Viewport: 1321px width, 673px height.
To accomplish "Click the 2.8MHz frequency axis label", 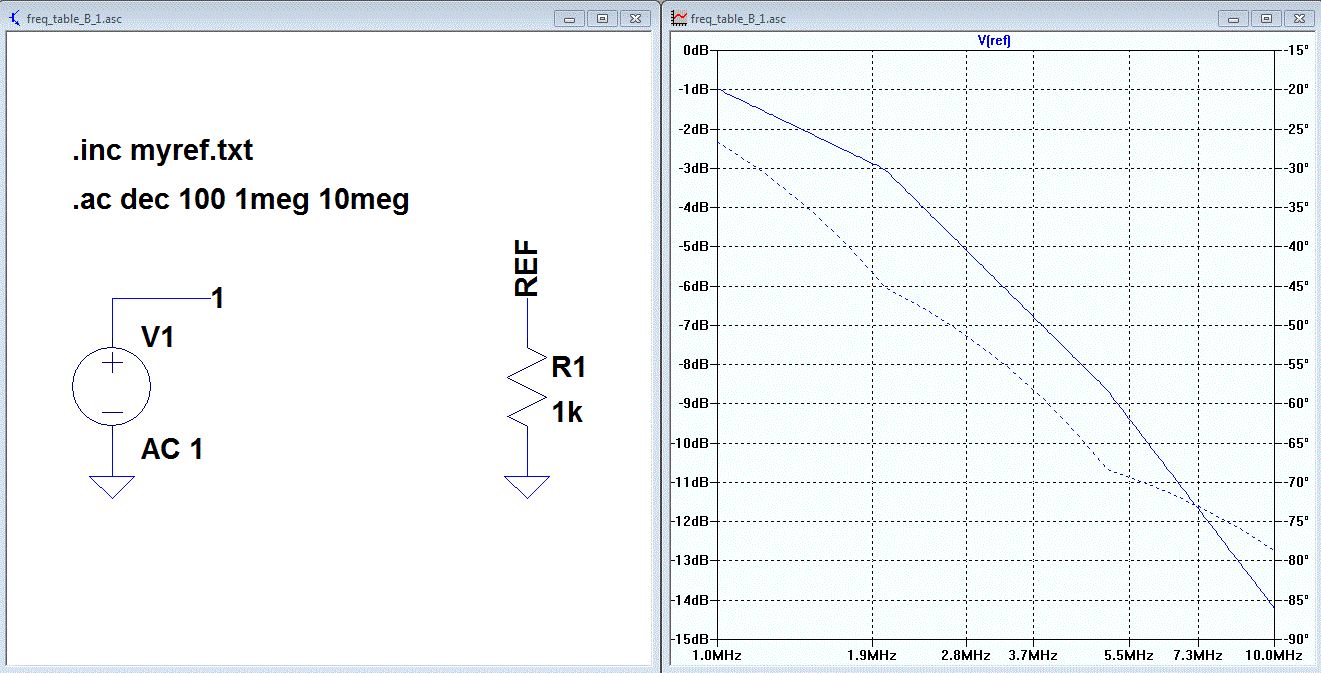I will 967,656.
